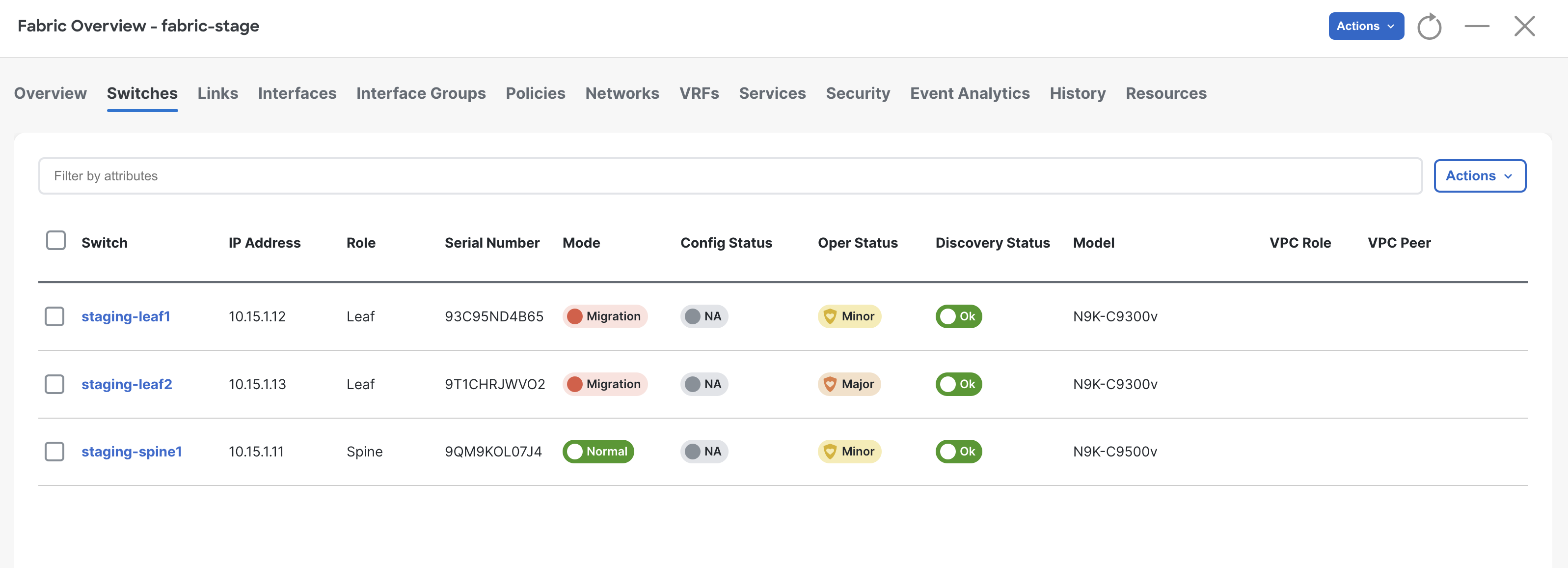Click Minor oper status for staging-spine1

click(850, 452)
